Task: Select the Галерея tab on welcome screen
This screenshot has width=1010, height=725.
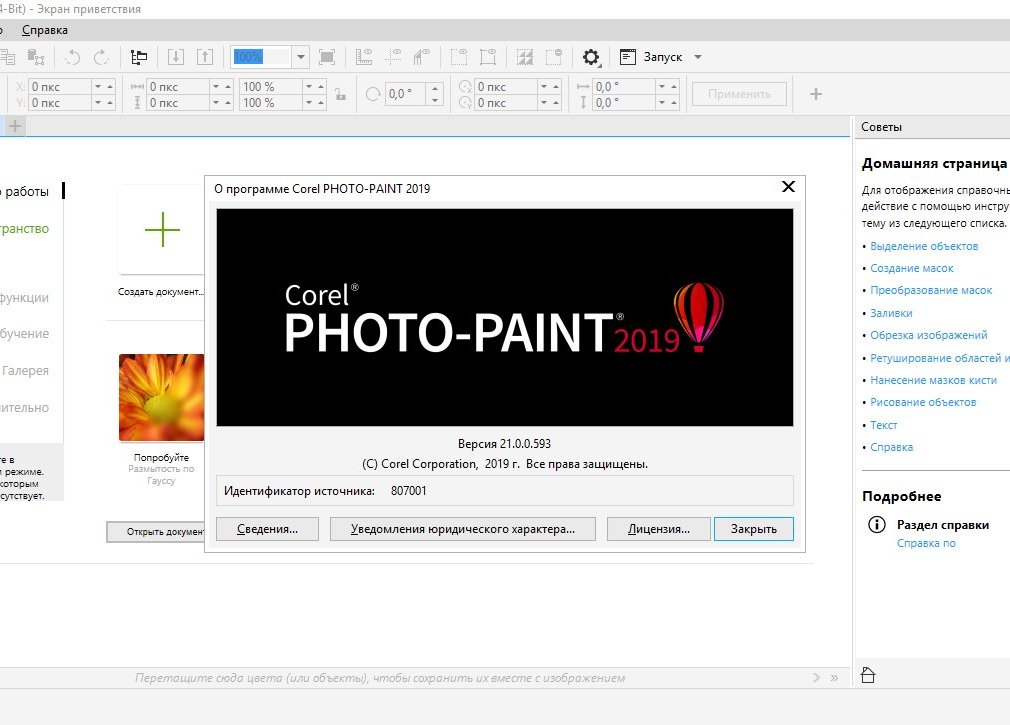Action: [x=25, y=371]
